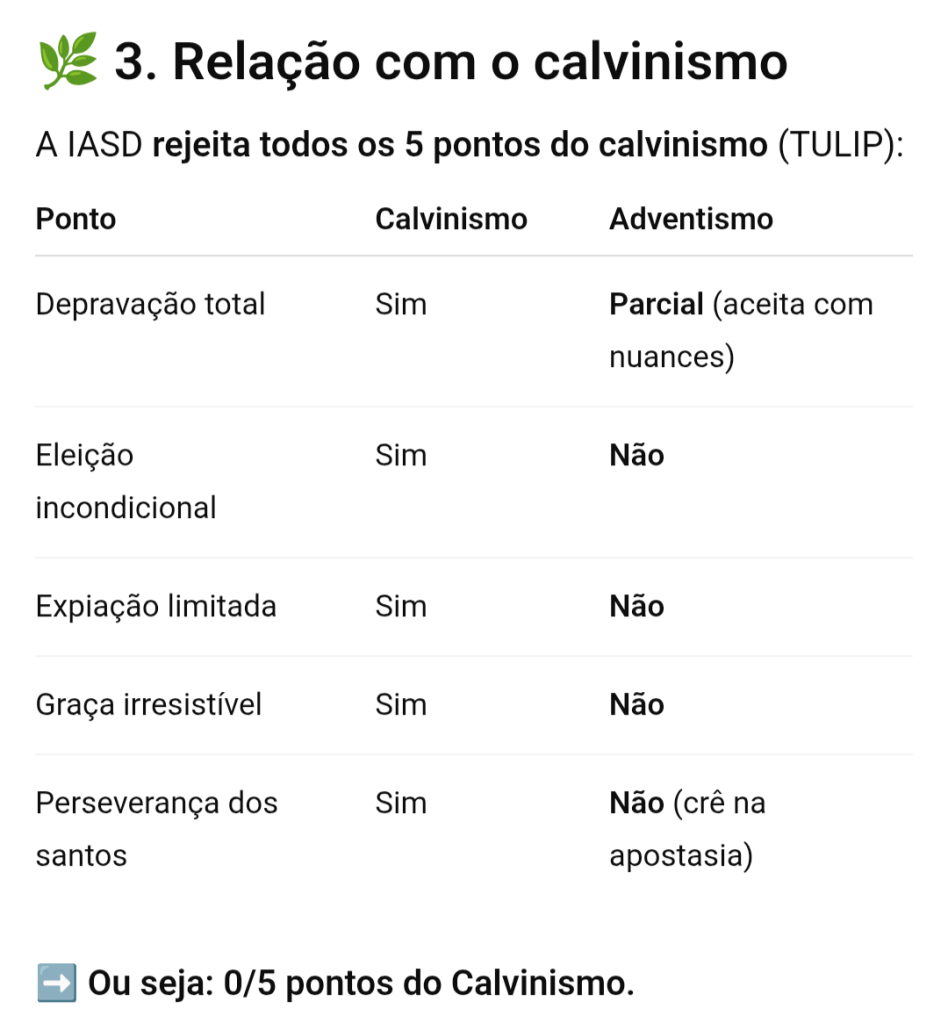The width and height of the screenshot is (948, 1023).
Task: Click the blue right-arrow emoji icon
Action: pyautogui.click(x=56, y=983)
